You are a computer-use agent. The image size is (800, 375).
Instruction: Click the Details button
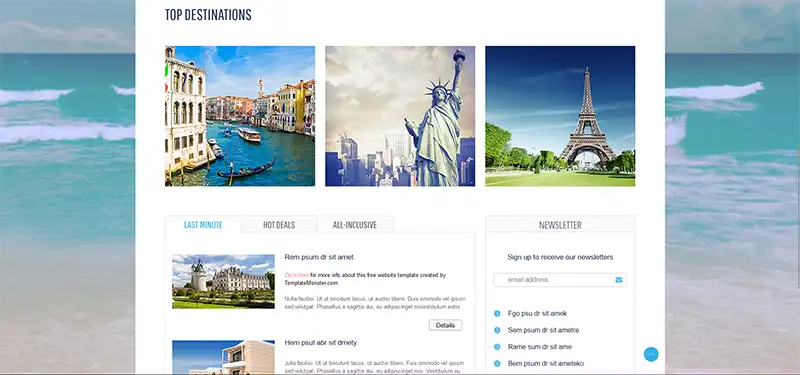445,325
